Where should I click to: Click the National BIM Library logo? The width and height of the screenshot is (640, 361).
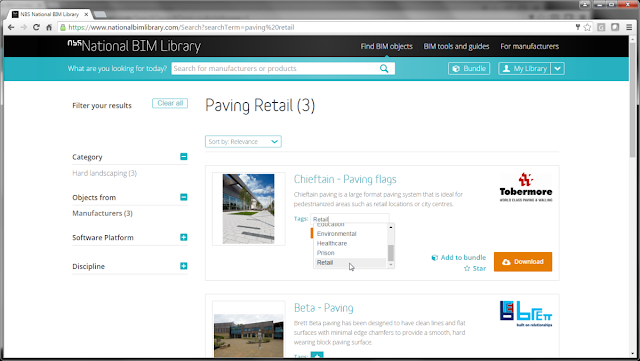point(134,46)
